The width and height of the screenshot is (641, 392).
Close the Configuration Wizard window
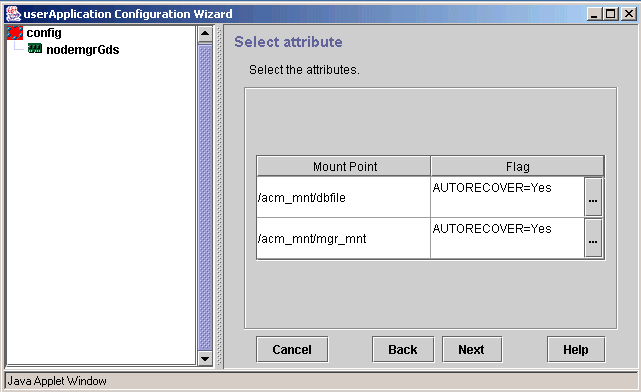pyautogui.click(x=629, y=14)
